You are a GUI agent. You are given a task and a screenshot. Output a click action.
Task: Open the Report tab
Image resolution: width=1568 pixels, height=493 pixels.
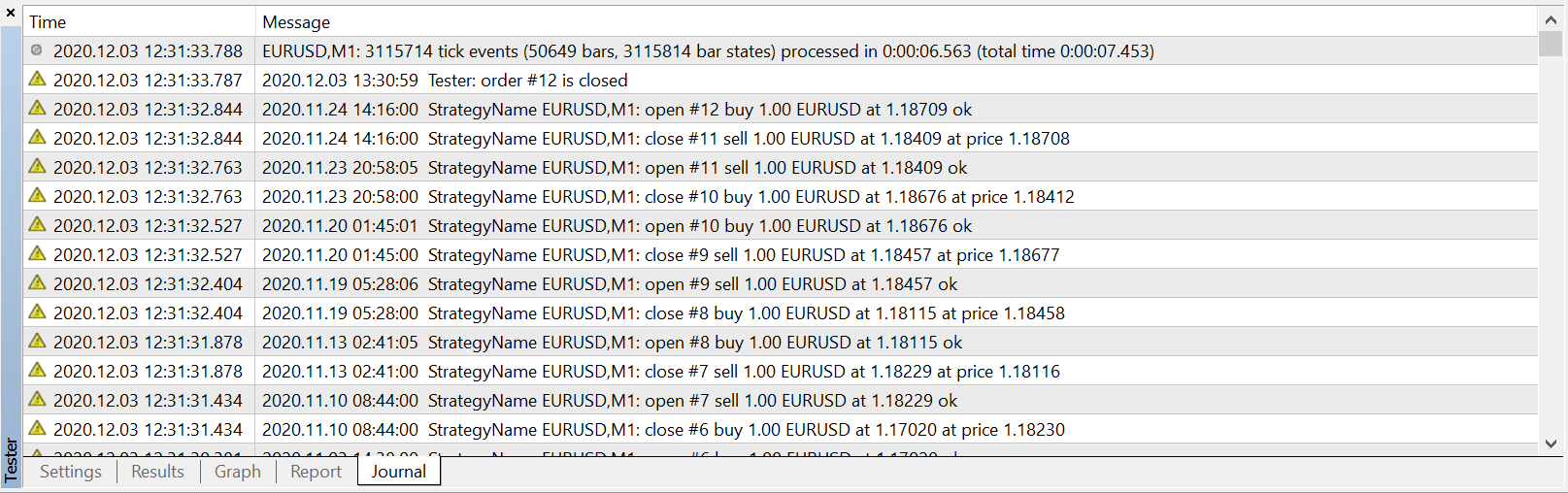tap(317, 472)
